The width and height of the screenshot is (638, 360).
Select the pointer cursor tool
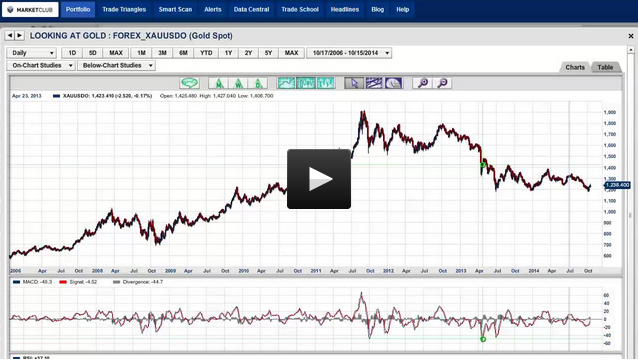354,83
